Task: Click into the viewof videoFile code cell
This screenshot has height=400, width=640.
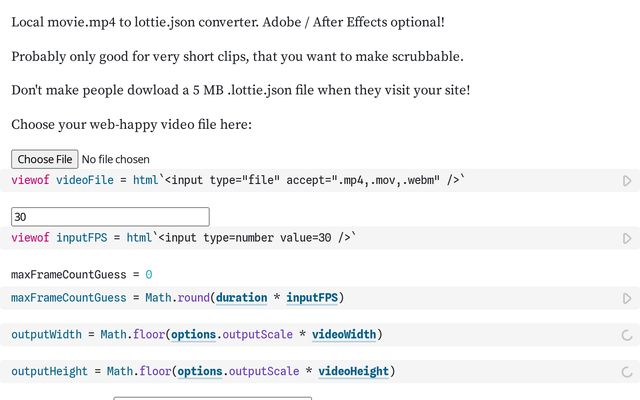Action: point(520,181)
